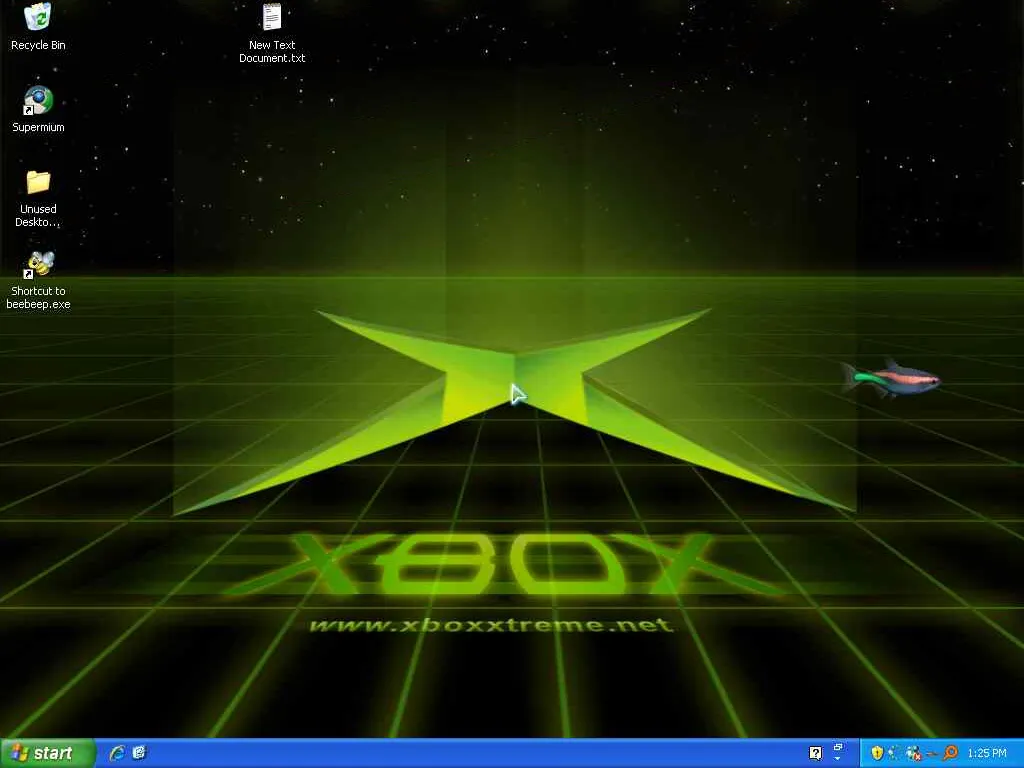Click the orange magnifier tray icon

click(x=950, y=753)
